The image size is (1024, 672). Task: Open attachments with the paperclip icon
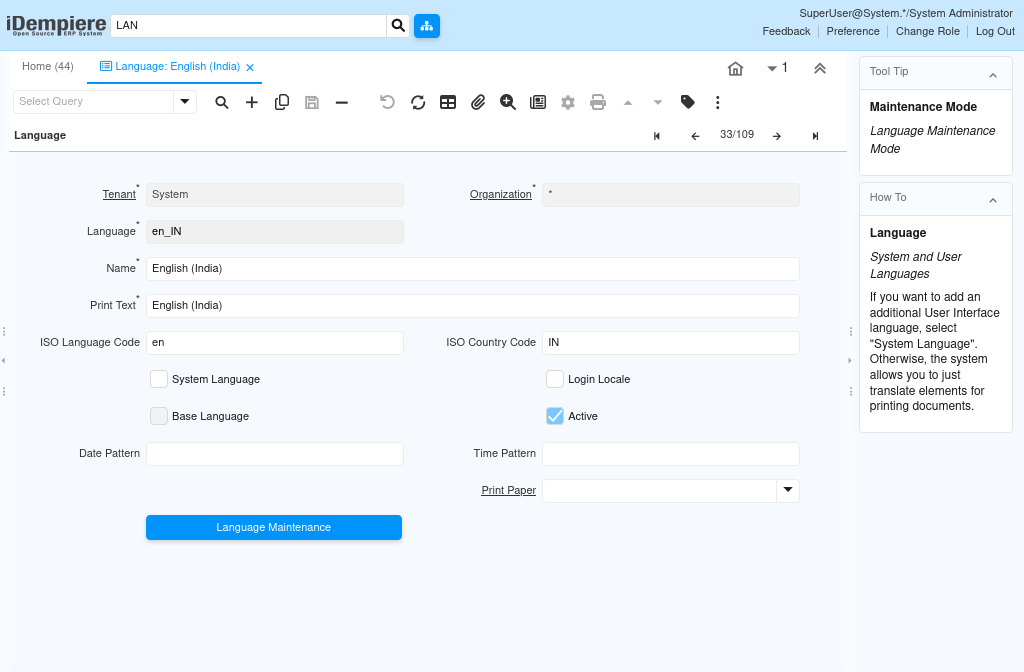coord(478,103)
